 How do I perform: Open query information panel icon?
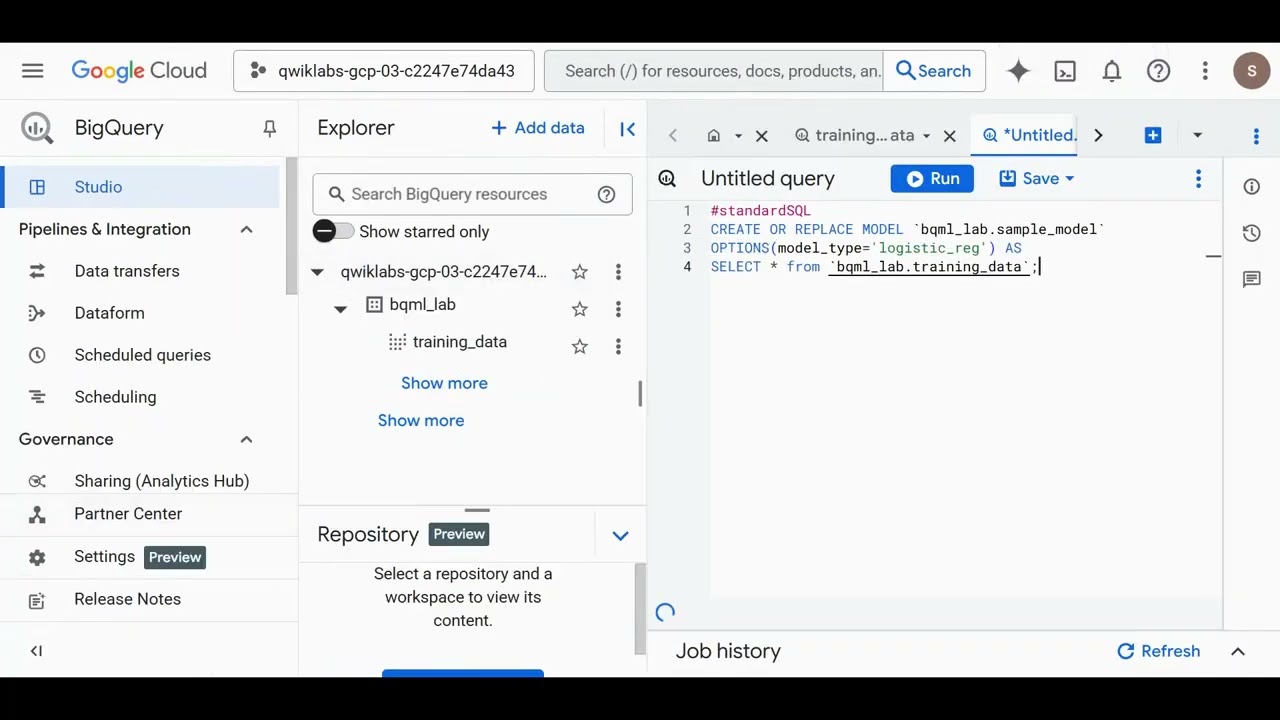coord(1251,187)
